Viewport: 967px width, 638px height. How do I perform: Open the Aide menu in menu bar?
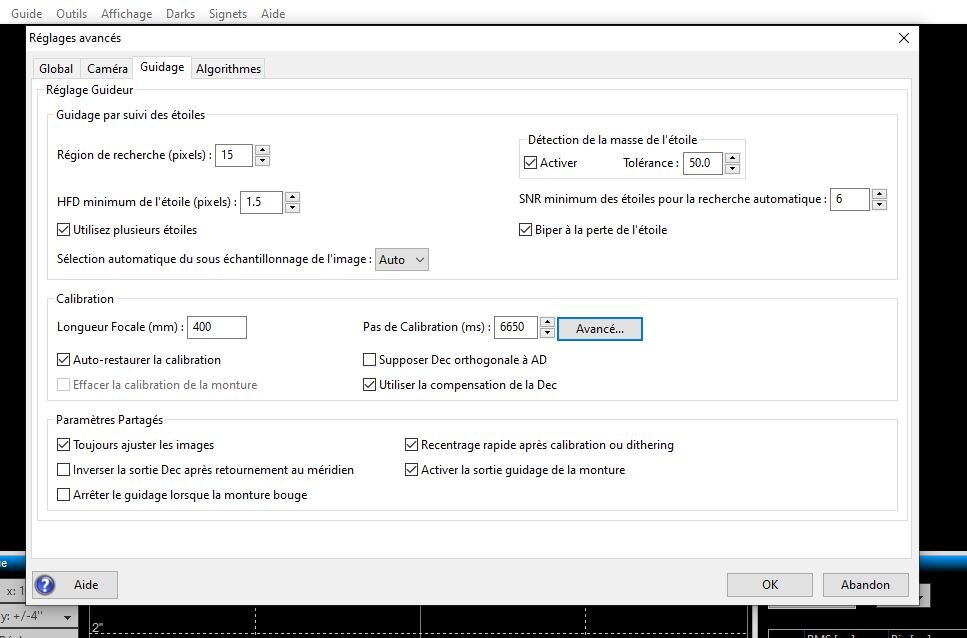pos(273,14)
